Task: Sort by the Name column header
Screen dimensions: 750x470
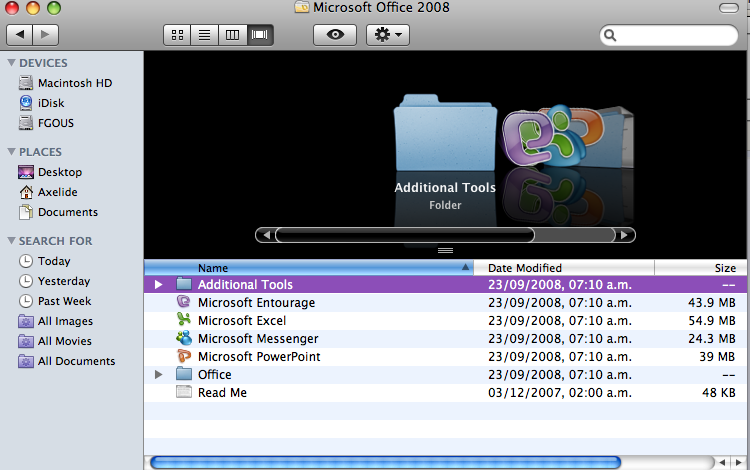Action: pyautogui.click(x=309, y=268)
